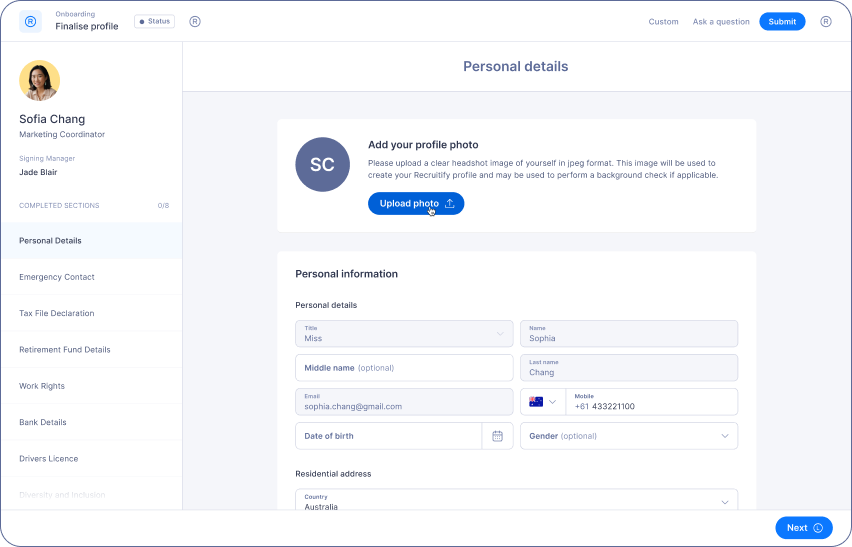Click Ask a question link
The height and width of the screenshot is (547, 852).
point(721,22)
